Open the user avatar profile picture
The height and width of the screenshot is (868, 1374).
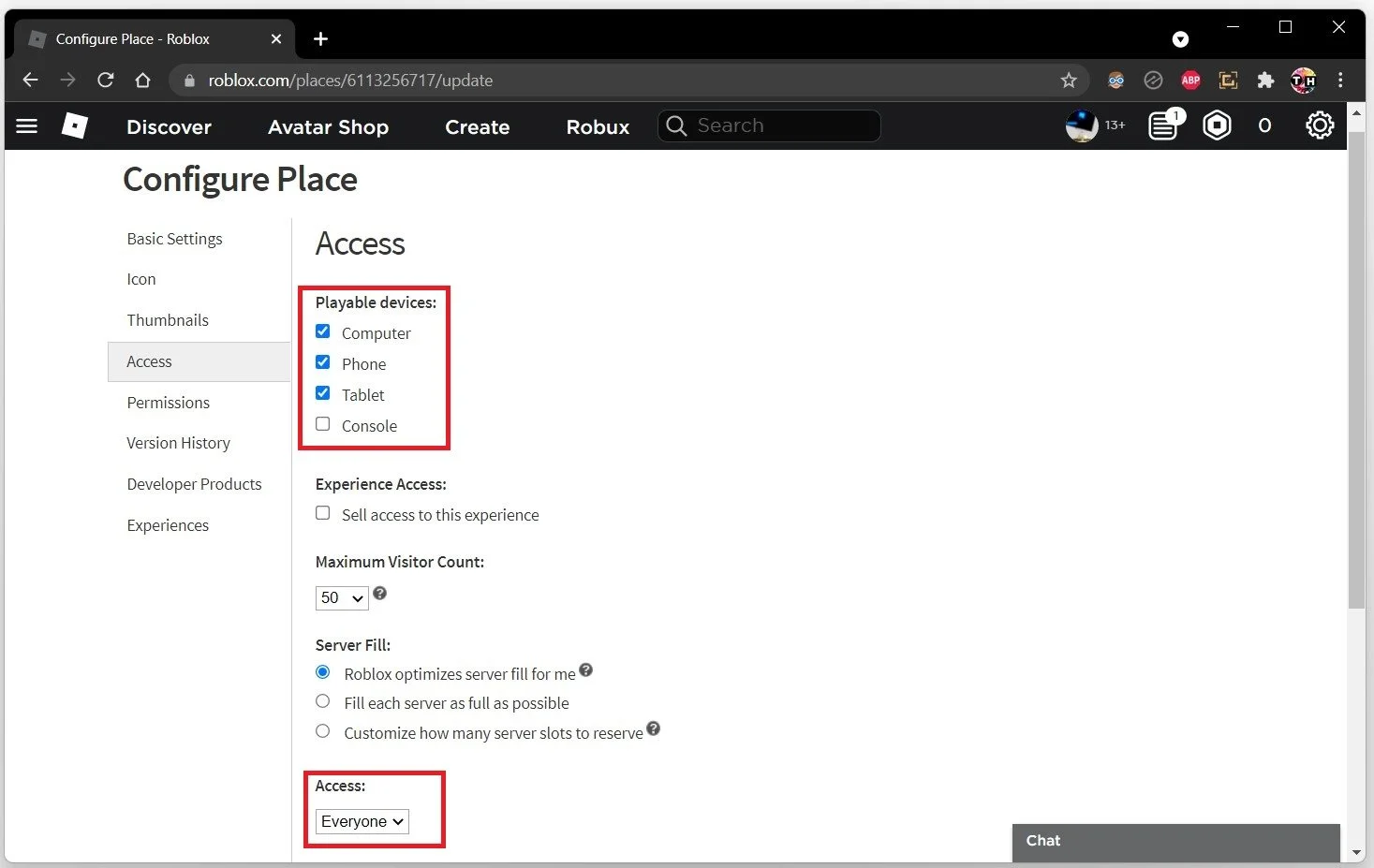pos(1082,125)
